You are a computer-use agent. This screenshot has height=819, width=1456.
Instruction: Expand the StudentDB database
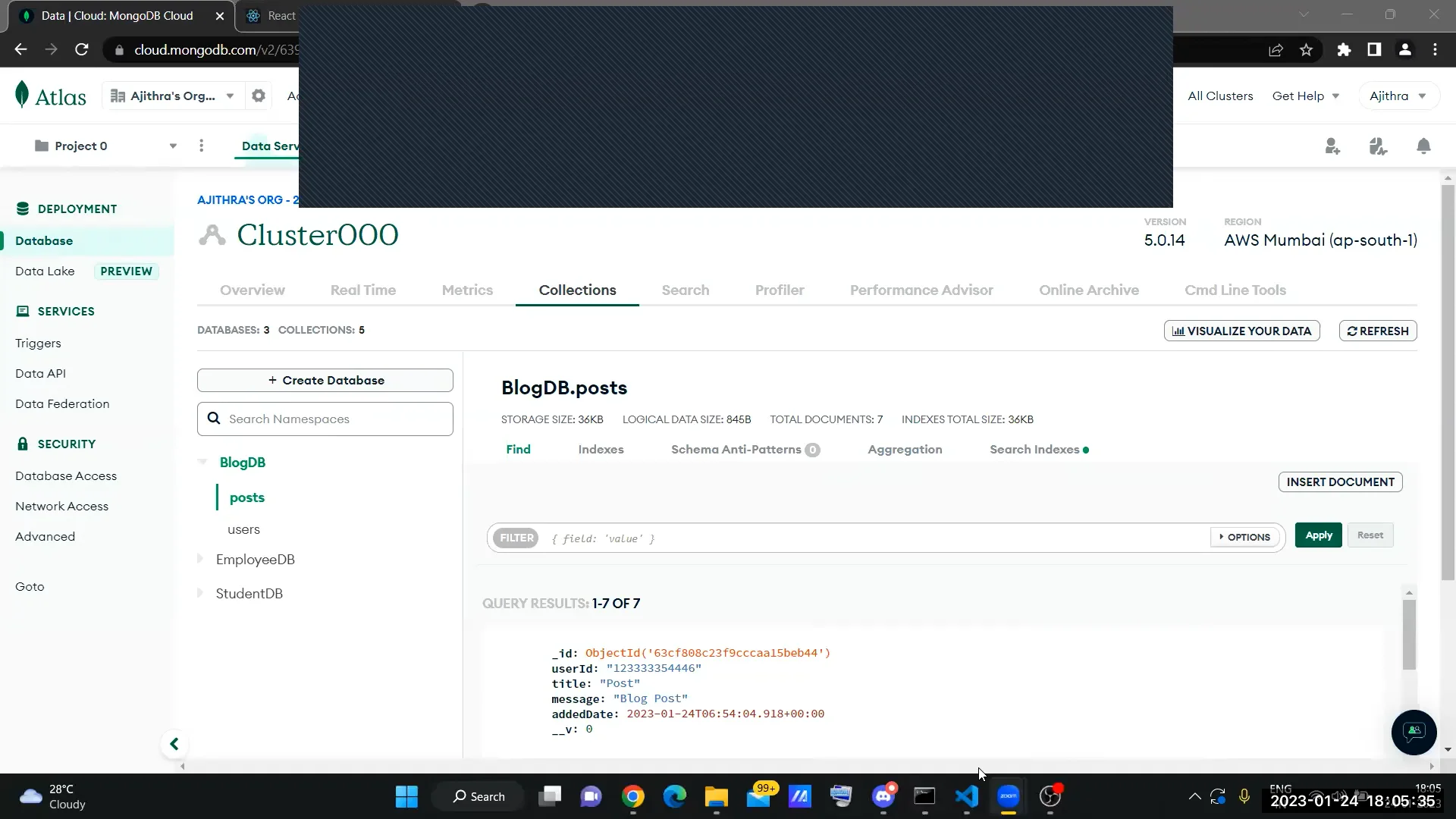coord(200,593)
